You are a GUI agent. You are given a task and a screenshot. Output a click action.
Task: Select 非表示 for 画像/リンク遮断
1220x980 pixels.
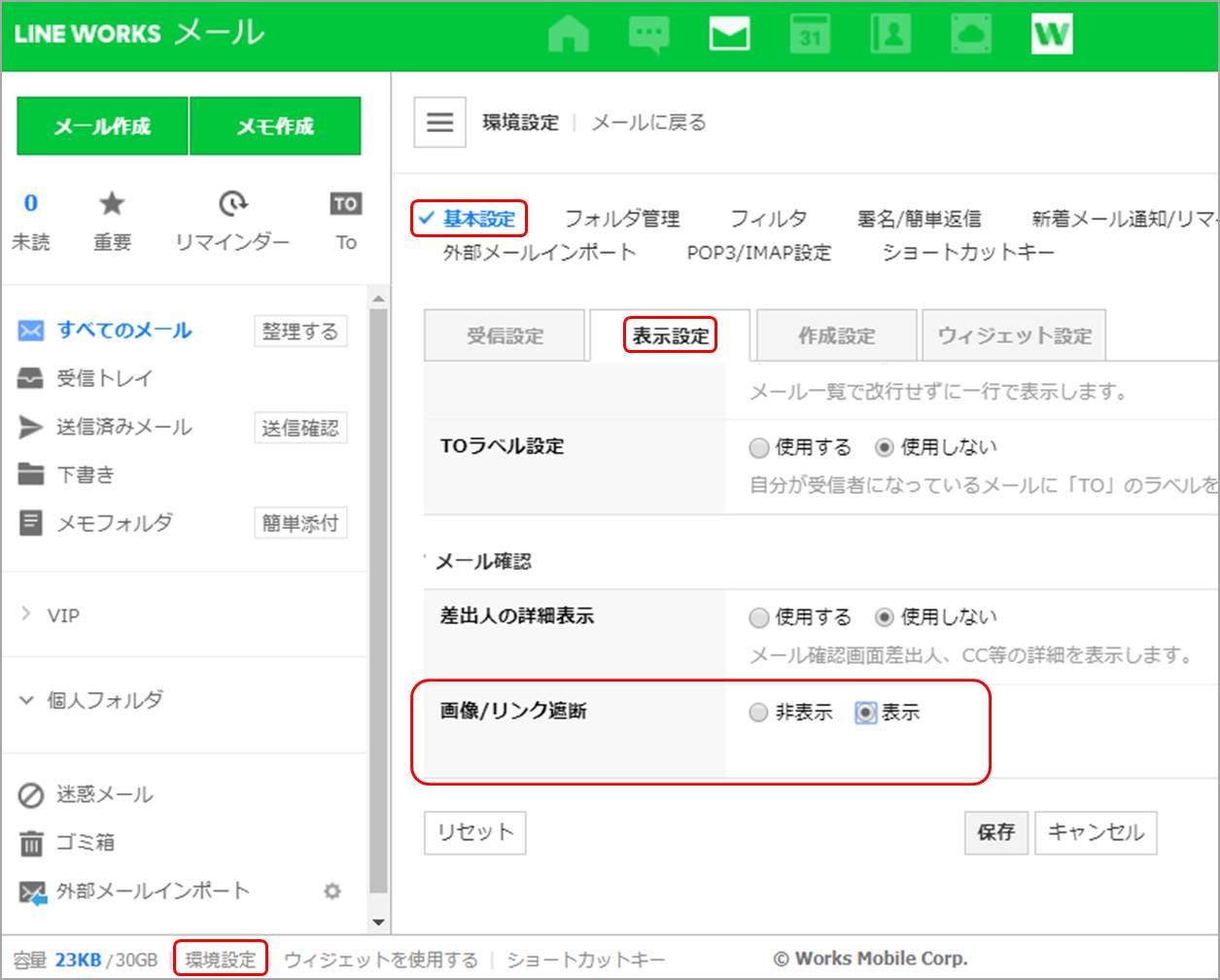(x=759, y=713)
